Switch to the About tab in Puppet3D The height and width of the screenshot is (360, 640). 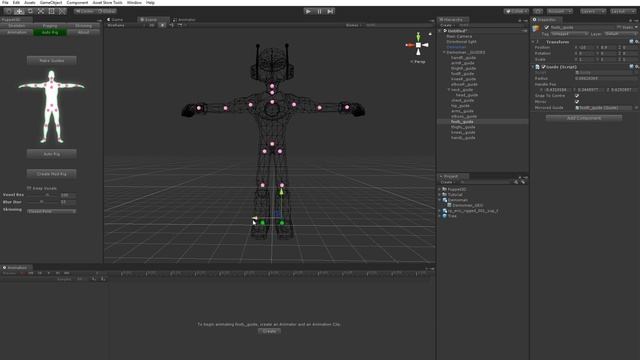(x=83, y=32)
